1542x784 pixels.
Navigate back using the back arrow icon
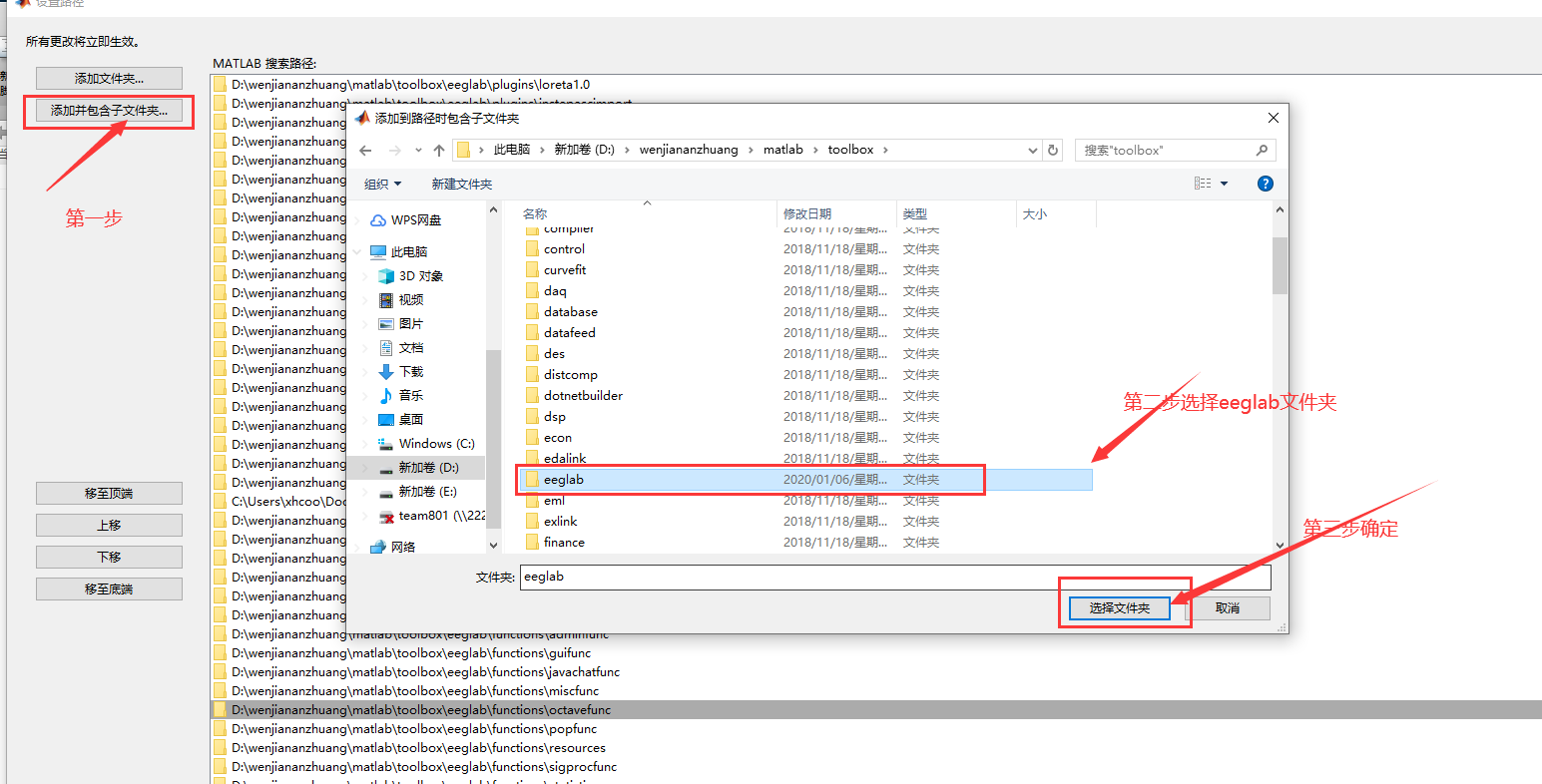coord(365,149)
